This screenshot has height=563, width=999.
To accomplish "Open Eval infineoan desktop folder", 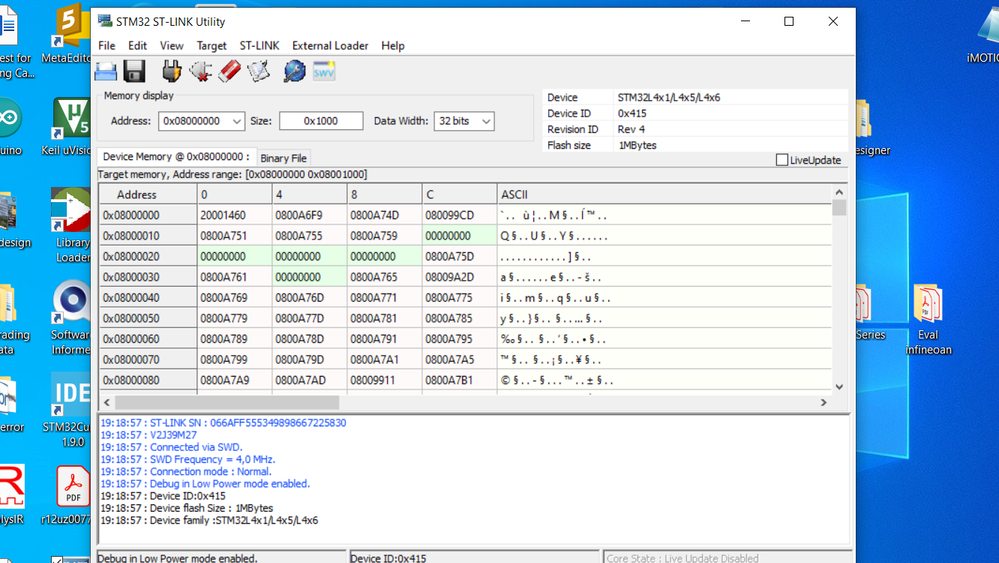I will click(928, 320).
